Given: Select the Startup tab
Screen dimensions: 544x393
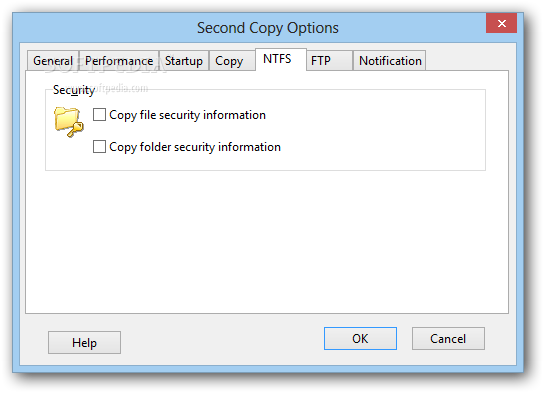Looking at the screenshot, I should coord(184,61).
